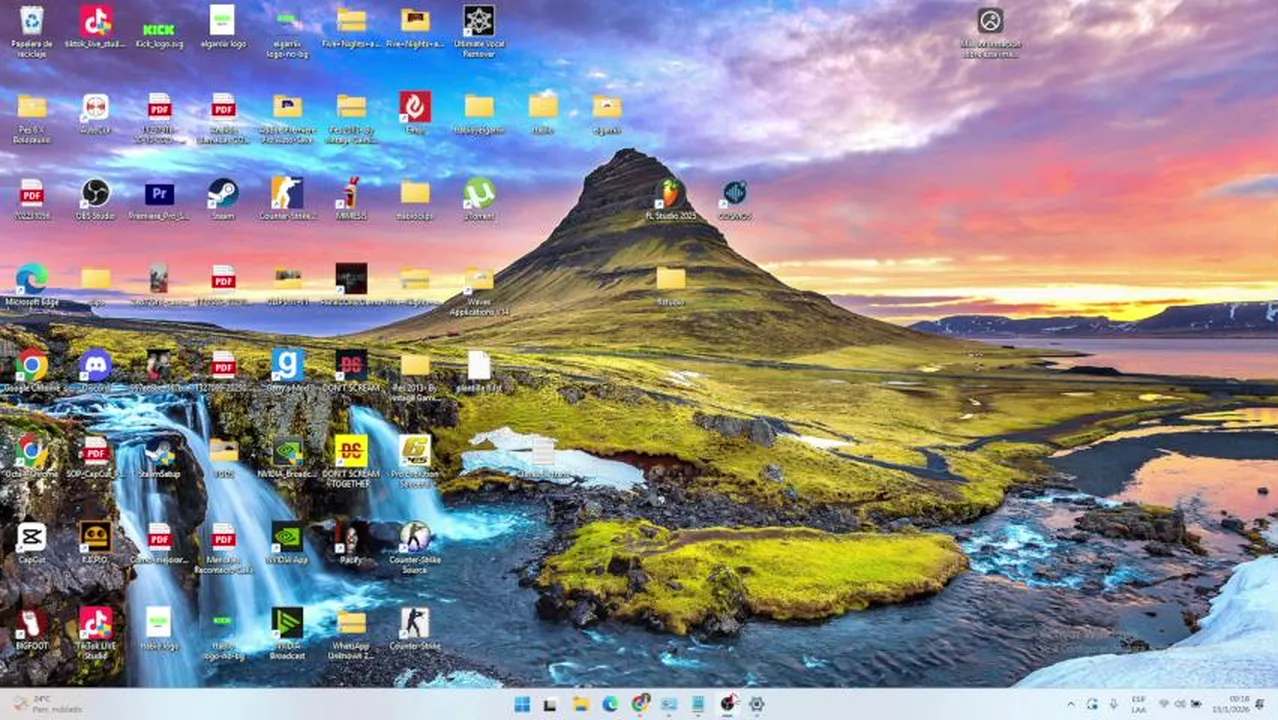
Task: Launch the Pro Evolution Soccer 6 shortcut
Action: pyautogui.click(x=415, y=460)
